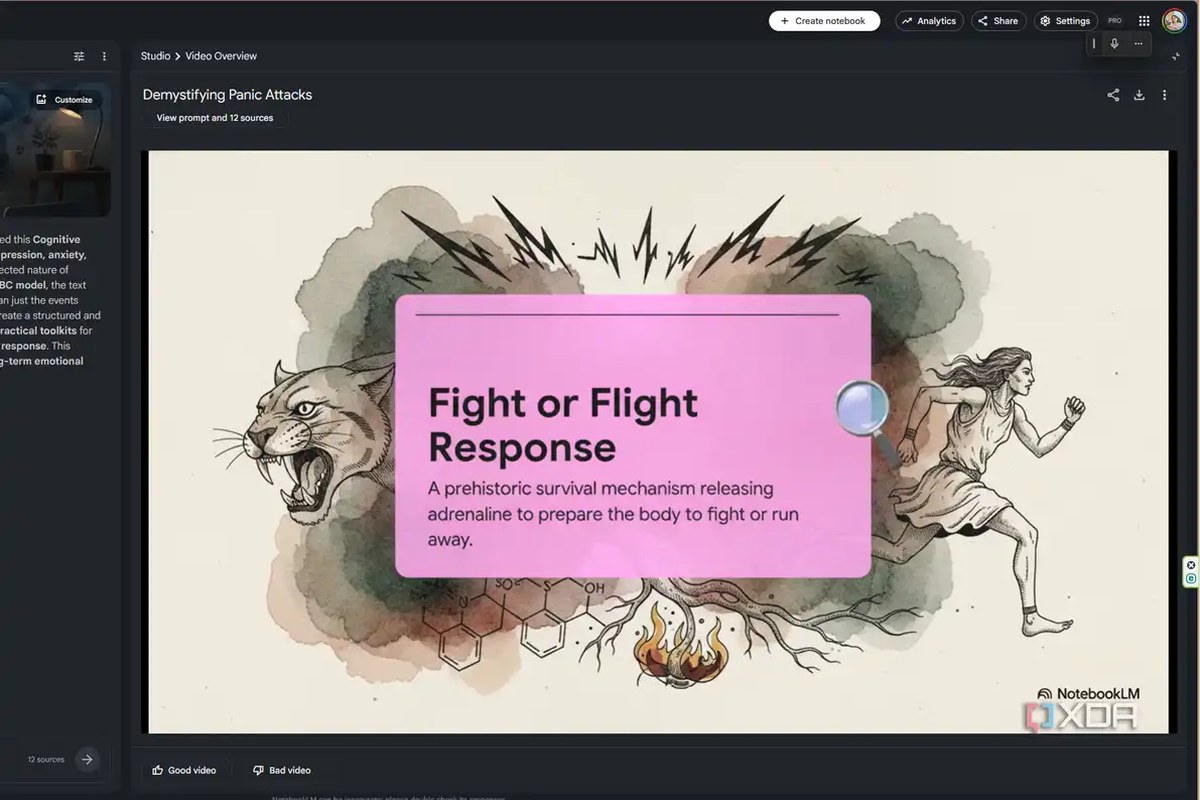Click the Create notebook button
1200x800 pixels.
824,21
